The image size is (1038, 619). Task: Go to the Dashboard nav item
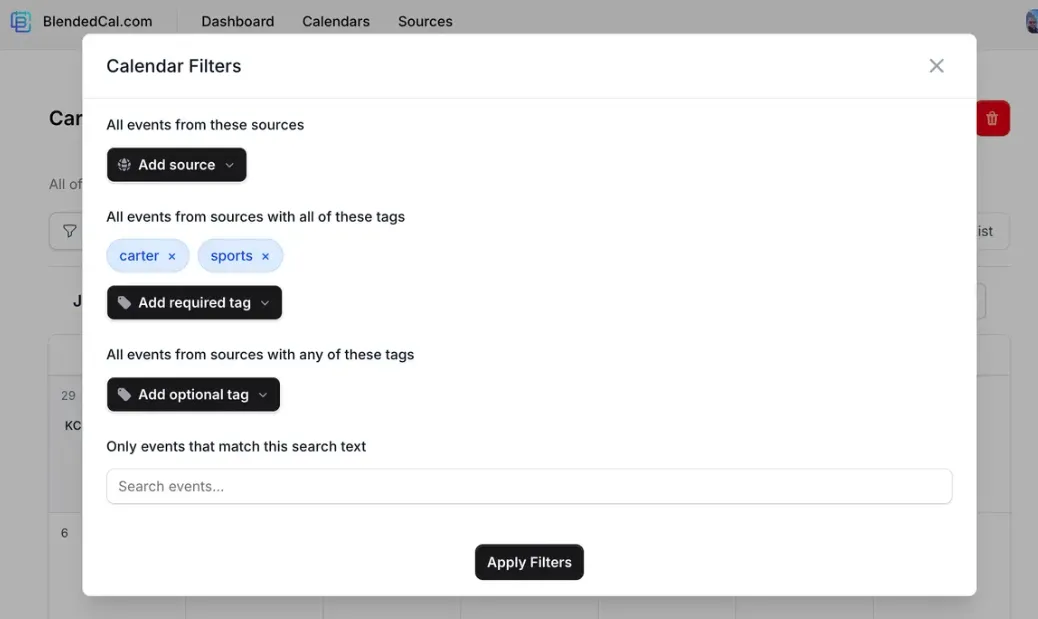[x=237, y=21]
